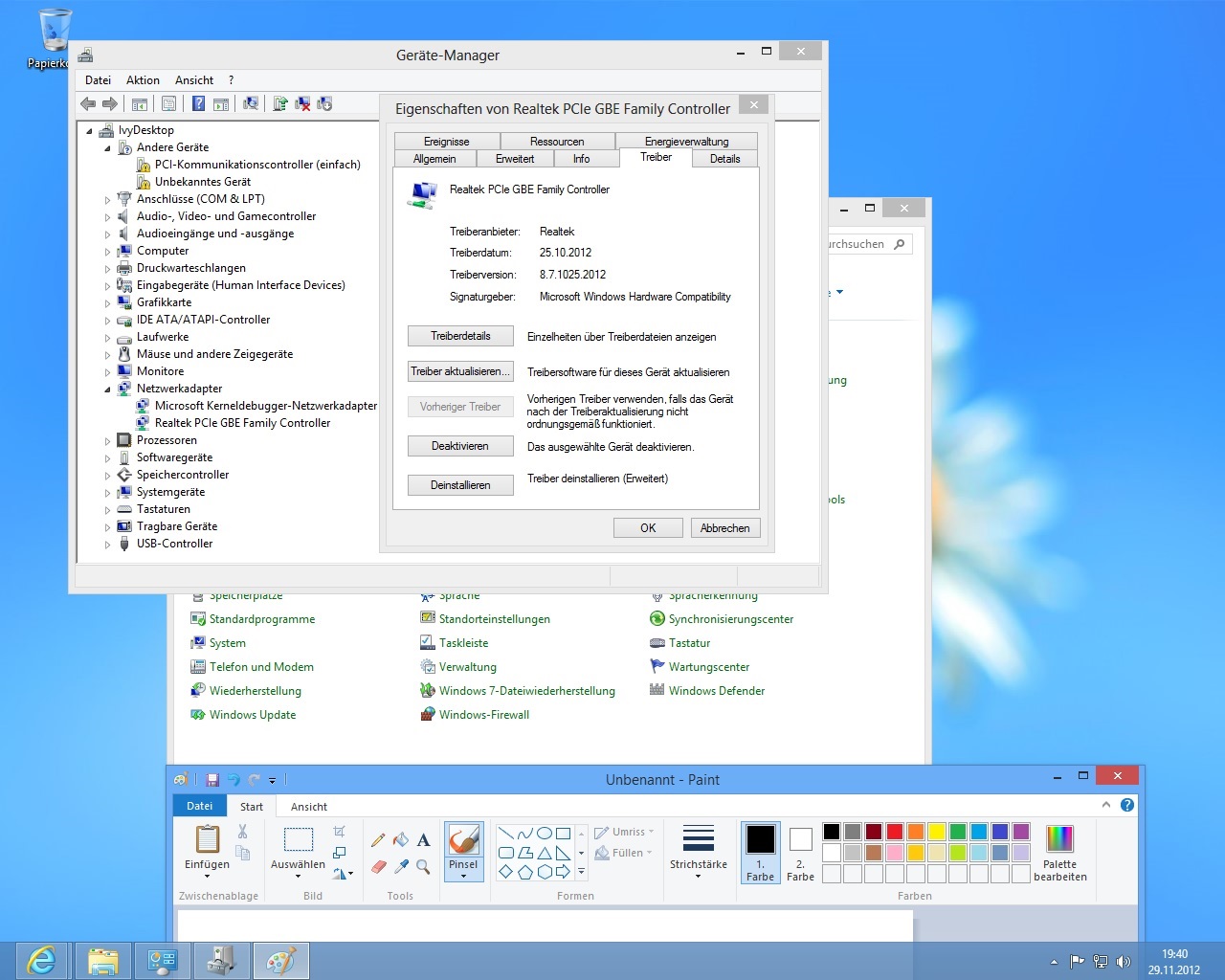Select the Eraser tool in Paint

tap(378, 866)
